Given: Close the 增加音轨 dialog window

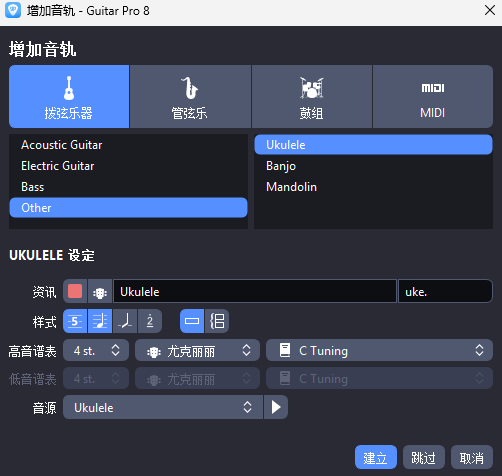Looking at the screenshot, I should click(x=490, y=10).
